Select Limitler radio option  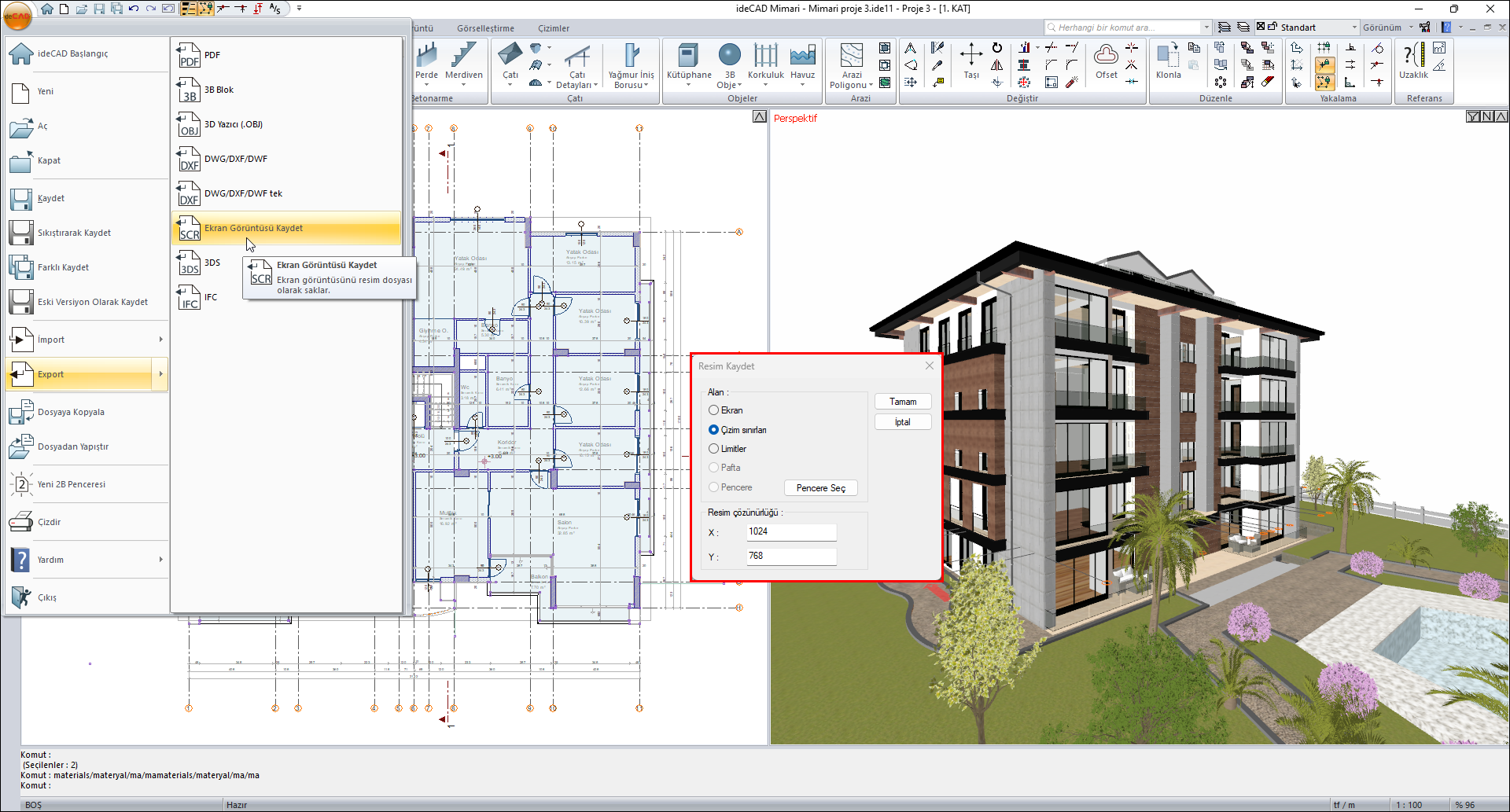(713, 449)
